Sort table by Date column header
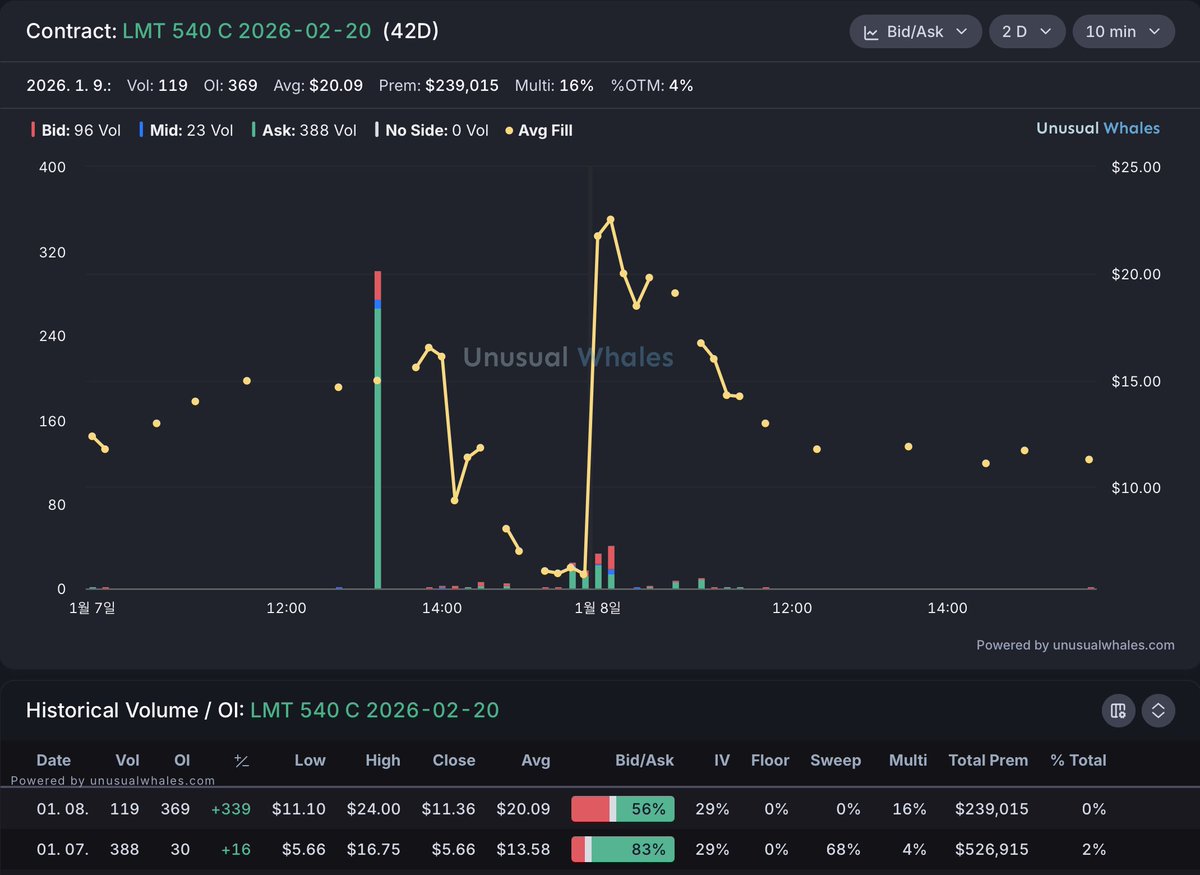 [x=54, y=760]
